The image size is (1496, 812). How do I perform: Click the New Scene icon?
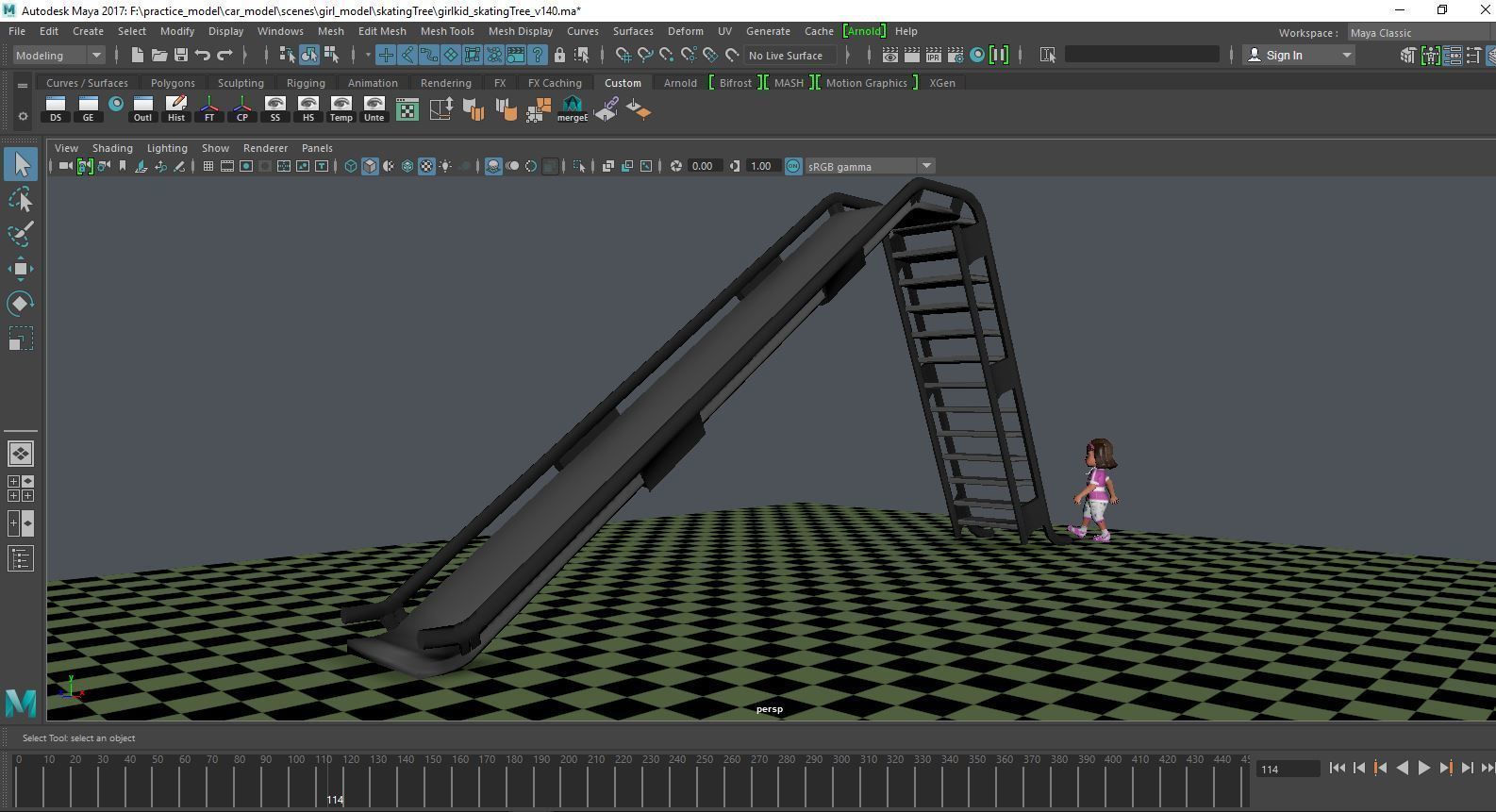pyautogui.click(x=138, y=55)
